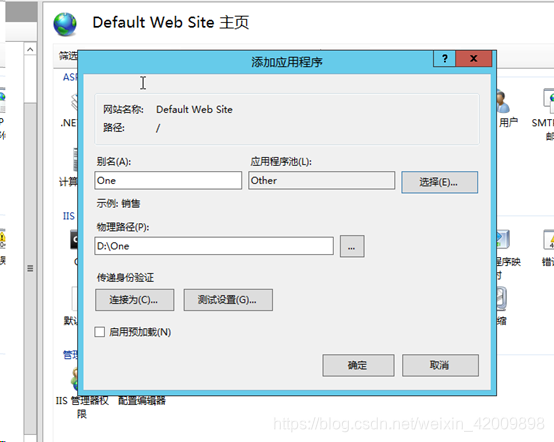Image resolution: width=554 pixels, height=442 pixels.
Task: Click the 别名 input field containing One
Action: click(168, 181)
